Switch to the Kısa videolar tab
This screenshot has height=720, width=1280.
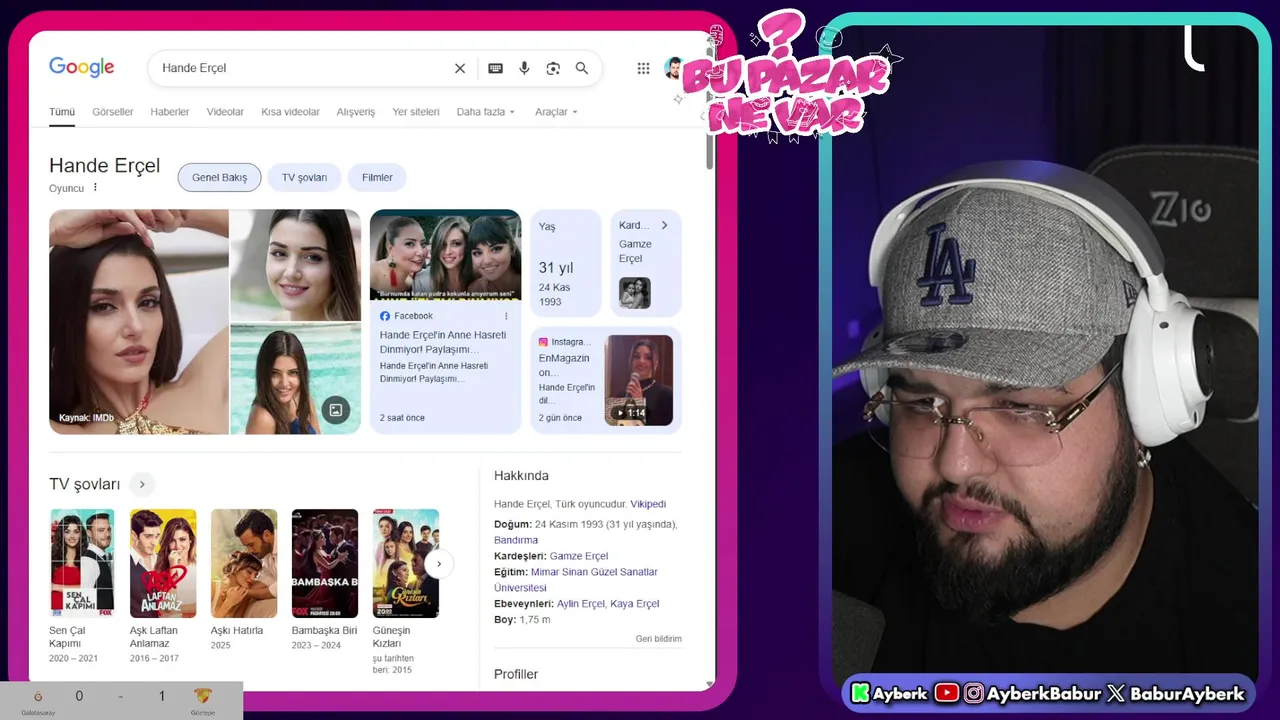click(290, 112)
